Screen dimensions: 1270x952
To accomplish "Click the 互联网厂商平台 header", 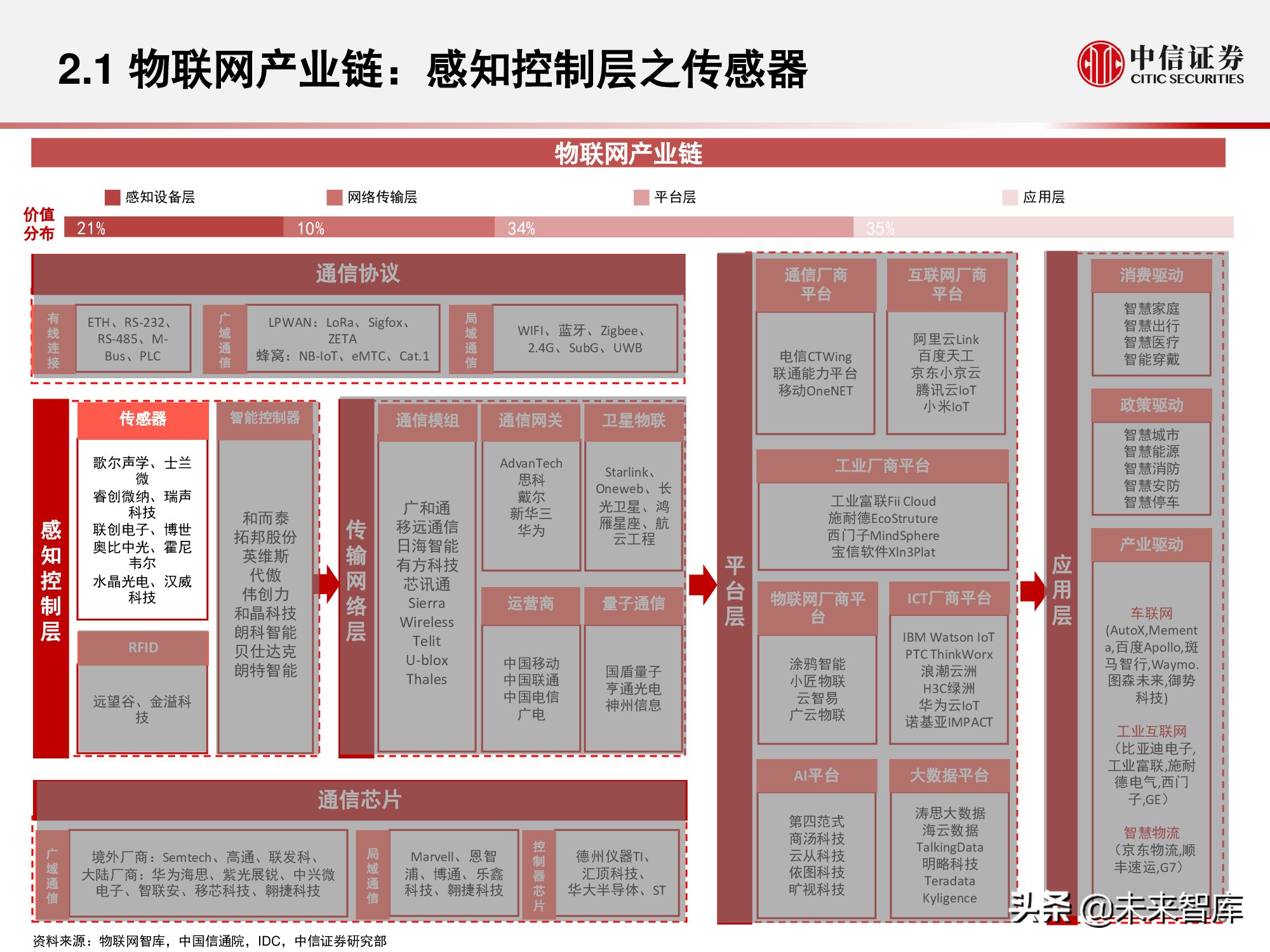I will point(947,284).
